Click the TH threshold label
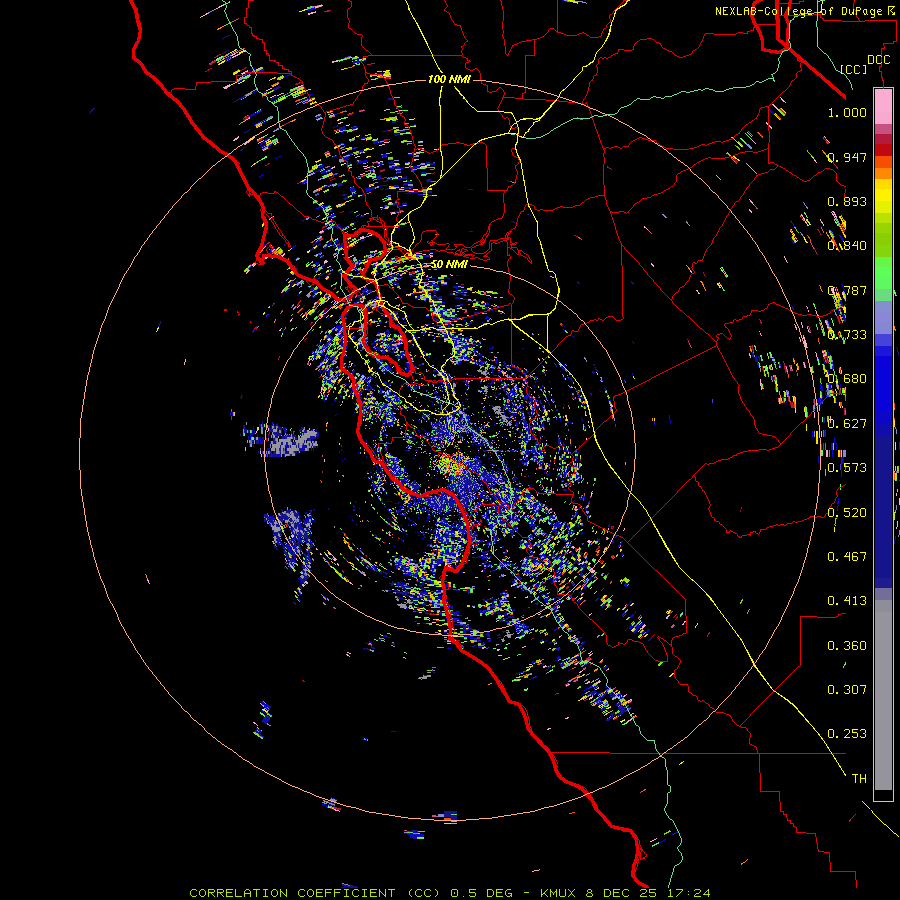The width and height of the screenshot is (900, 900). 859,779
